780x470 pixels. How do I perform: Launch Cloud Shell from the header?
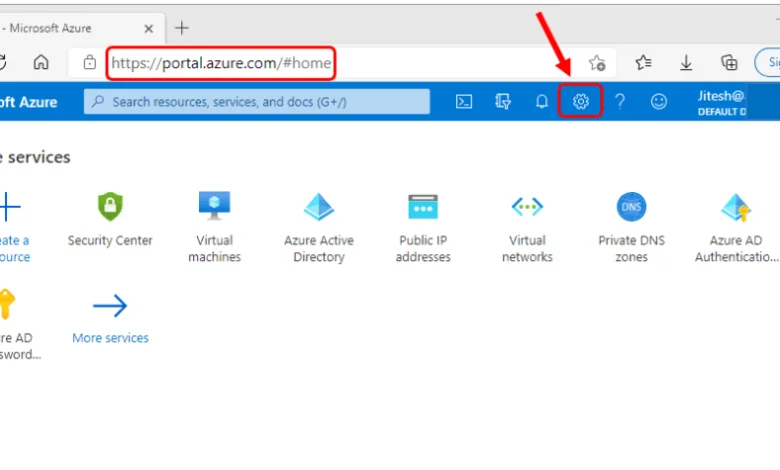click(x=464, y=101)
